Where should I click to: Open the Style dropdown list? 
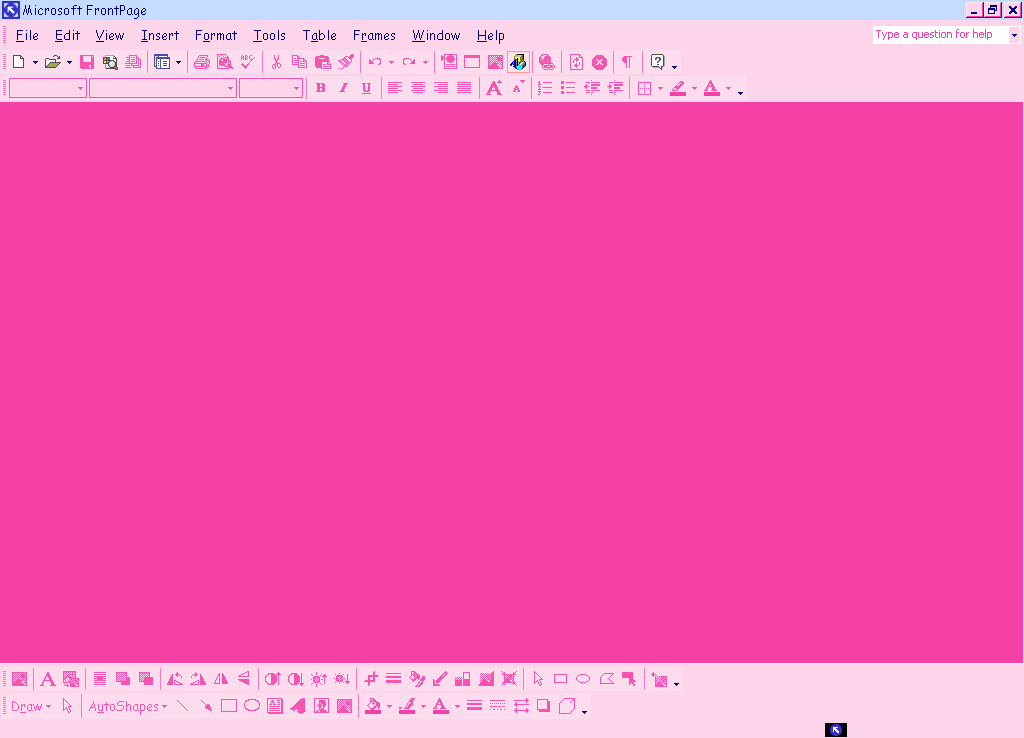point(80,88)
